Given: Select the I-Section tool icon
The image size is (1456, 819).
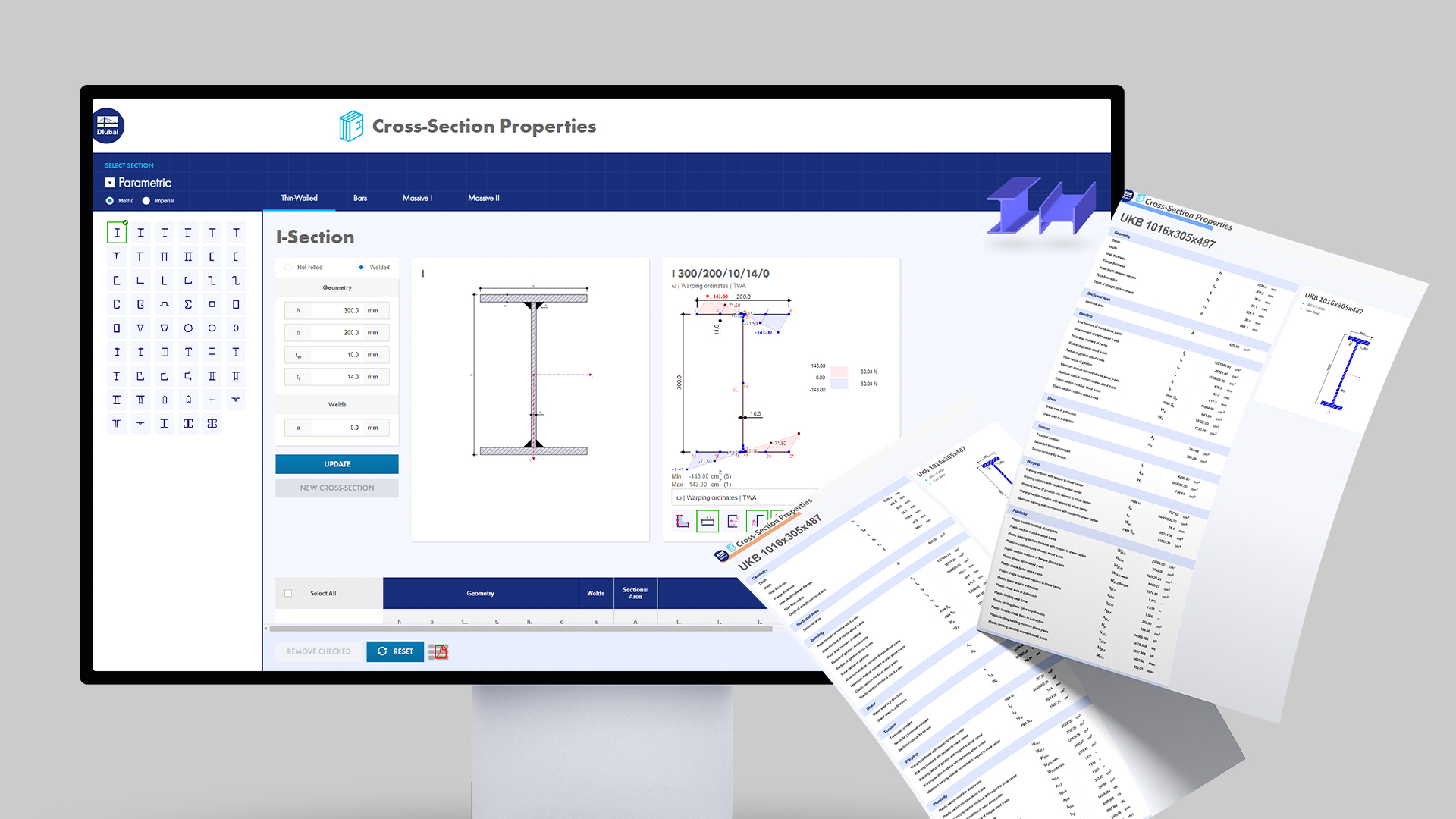Looking at the screenshot, I should click(116, 232).
